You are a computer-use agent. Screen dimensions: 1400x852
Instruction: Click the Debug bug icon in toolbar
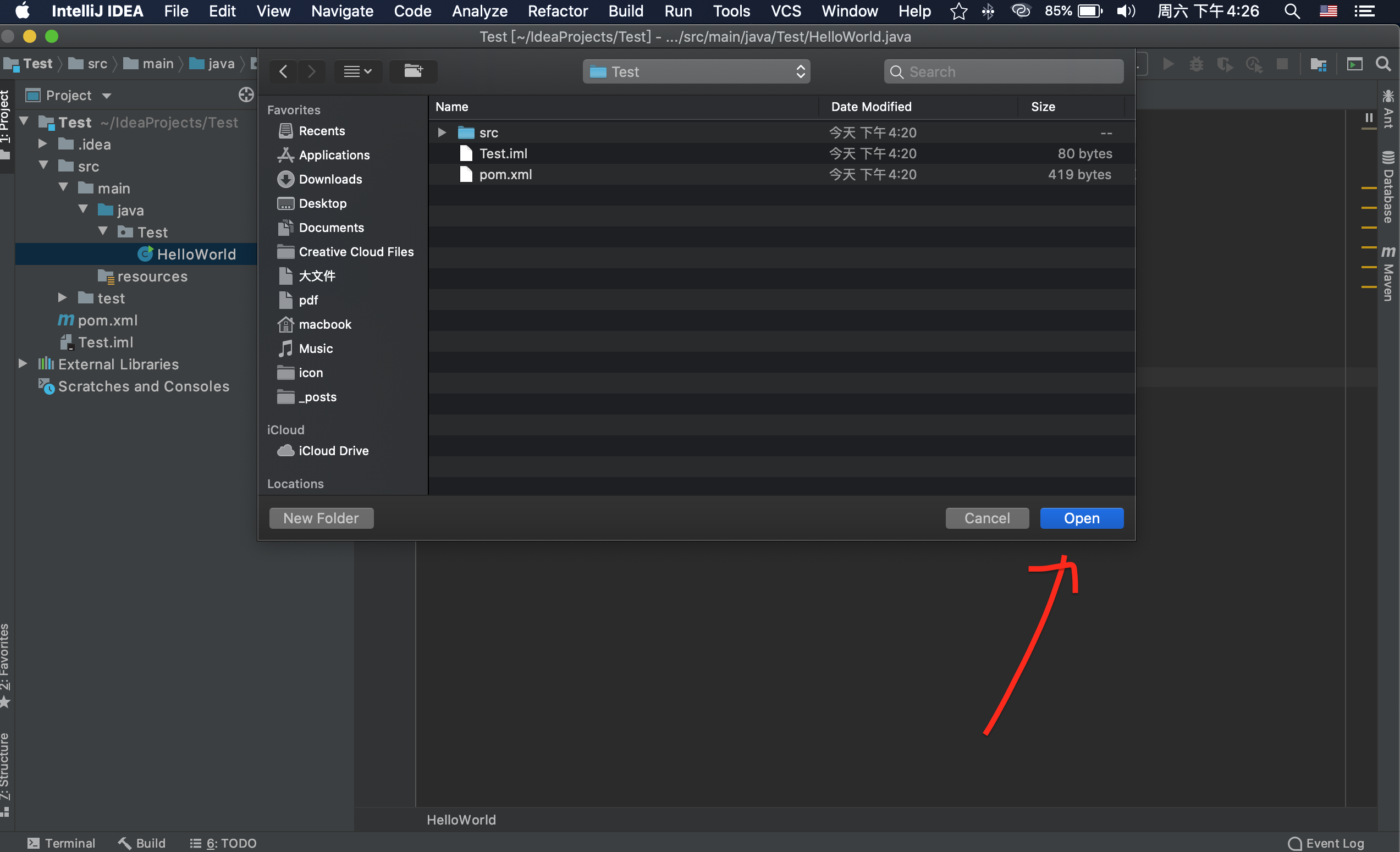pos(1196,64)
